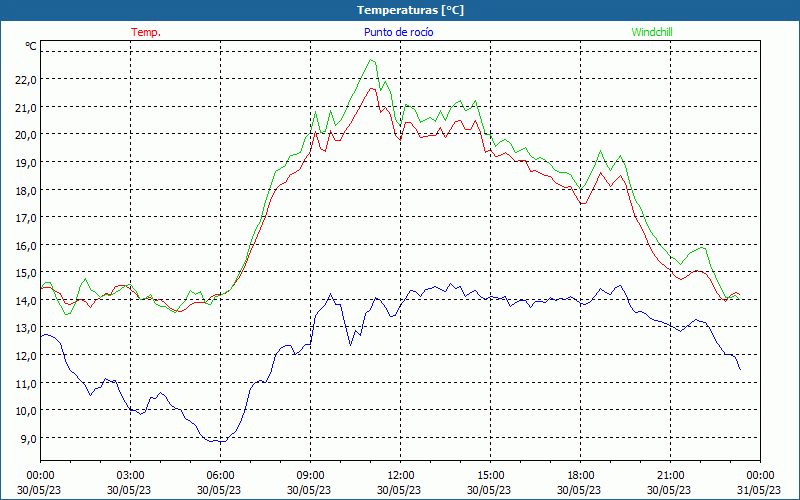This screenshot has width=800, height=500.
Task: Click the Temperaturas [°C] chart title
Action: click(x=410, y=10)
